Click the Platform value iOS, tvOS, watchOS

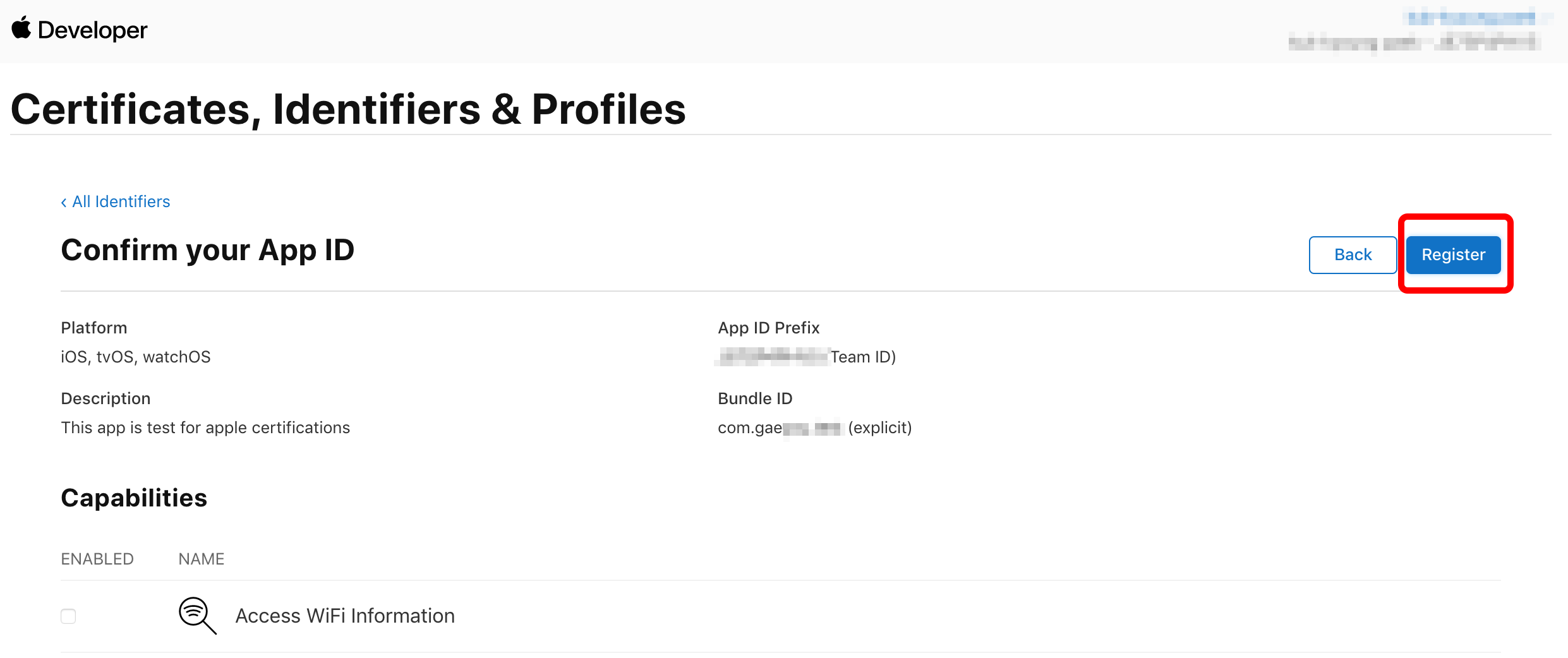tap(136, 357)
